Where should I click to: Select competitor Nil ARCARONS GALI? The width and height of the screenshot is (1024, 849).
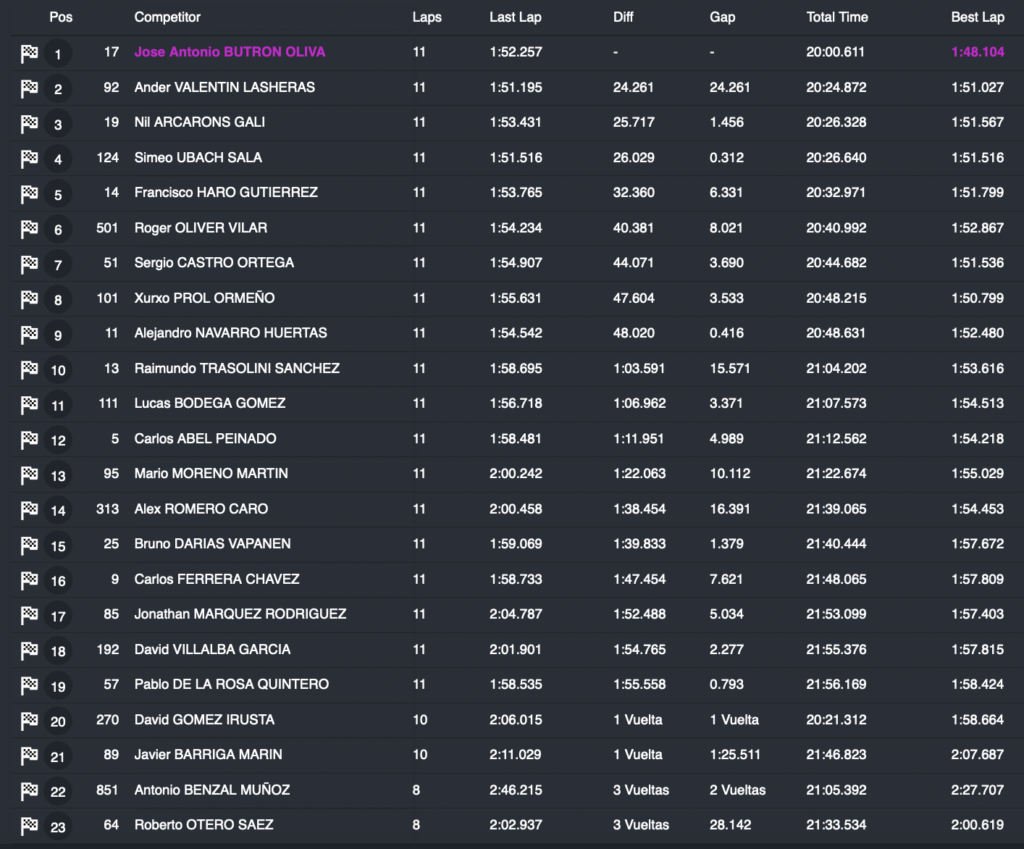198,122
